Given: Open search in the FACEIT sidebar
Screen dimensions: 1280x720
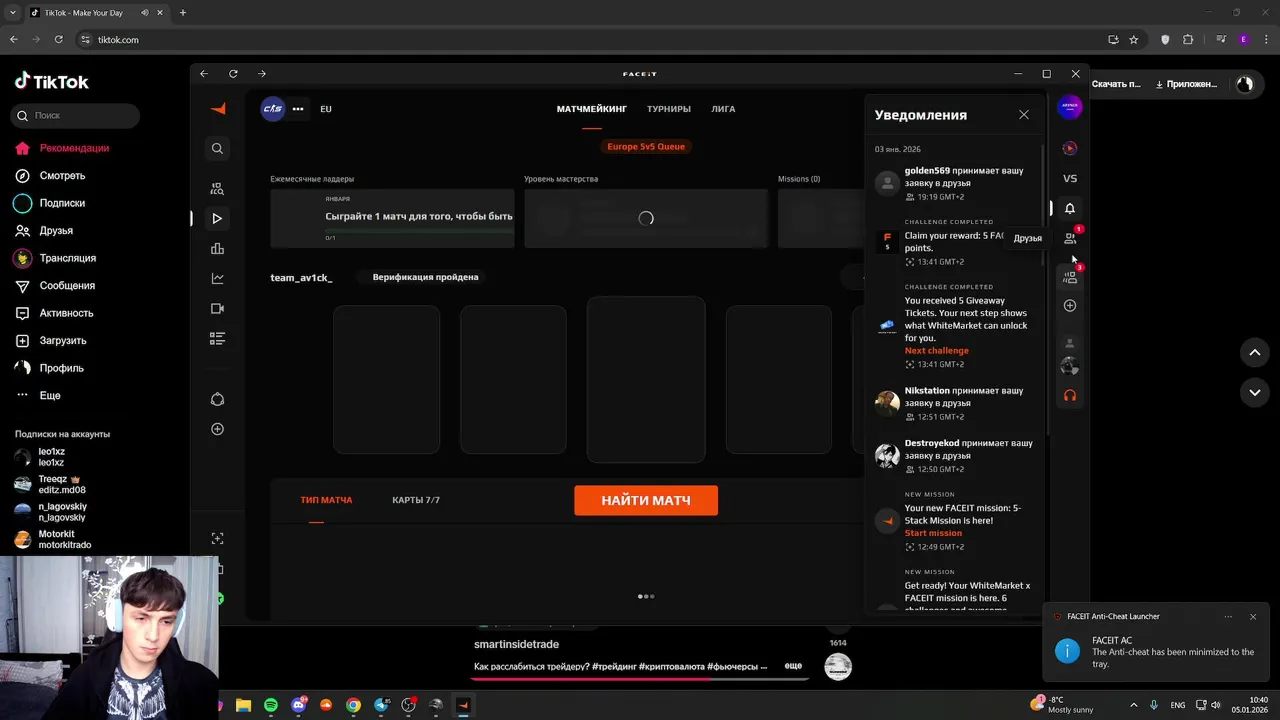Looking at the screenshot, I should click(x=217, y=148).
